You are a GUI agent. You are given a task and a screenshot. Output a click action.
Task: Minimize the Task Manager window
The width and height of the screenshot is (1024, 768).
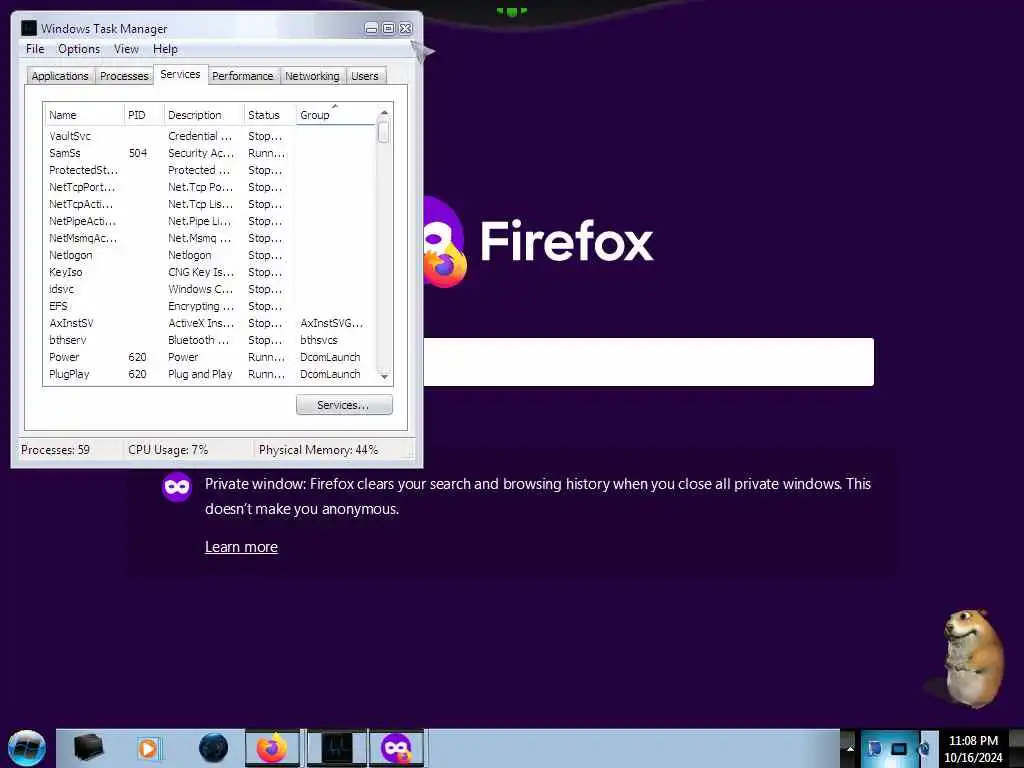pos(371,28)
